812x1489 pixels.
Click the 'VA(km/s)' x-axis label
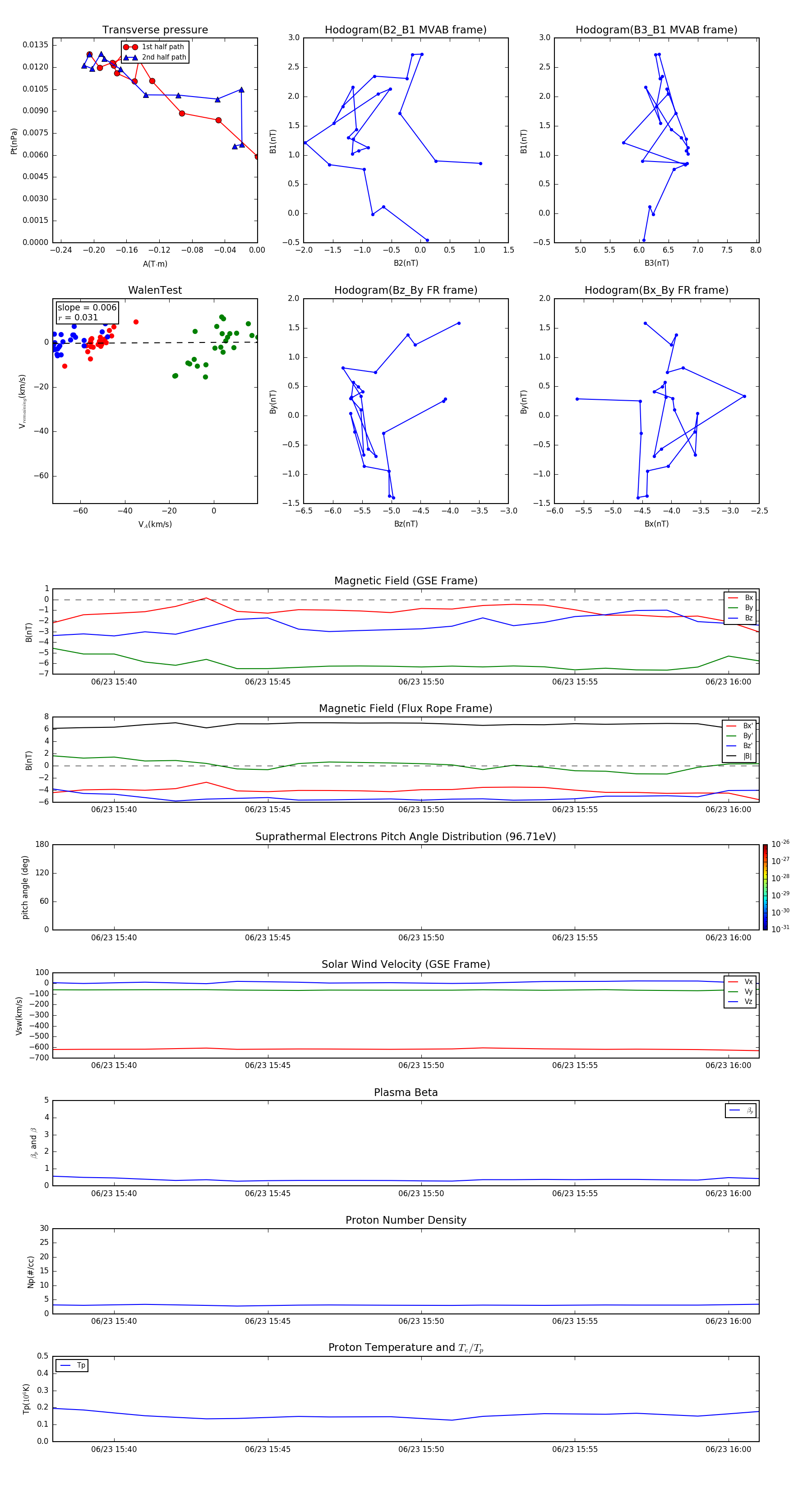(x=155, y=524)
